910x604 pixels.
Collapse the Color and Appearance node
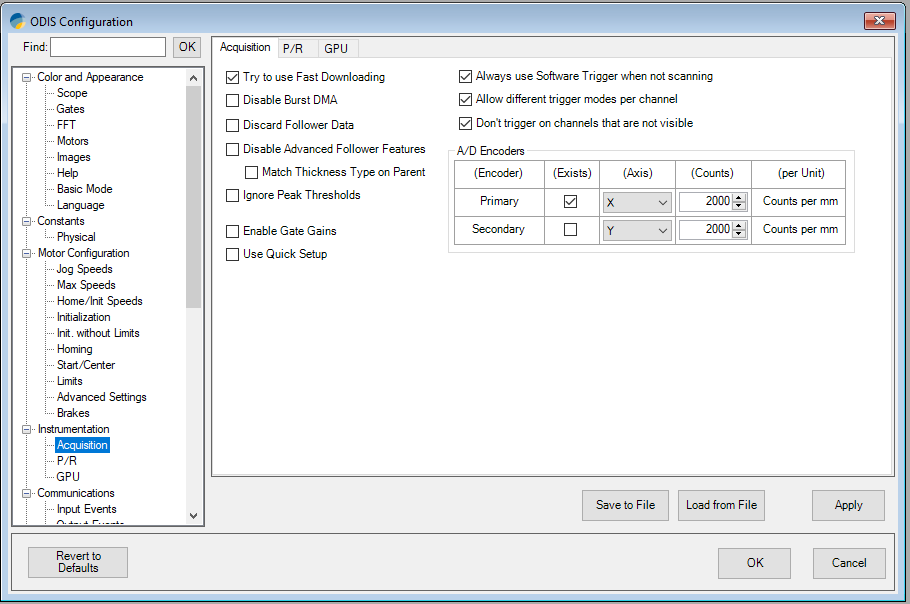pyautogui.click(x=28, y=77)
